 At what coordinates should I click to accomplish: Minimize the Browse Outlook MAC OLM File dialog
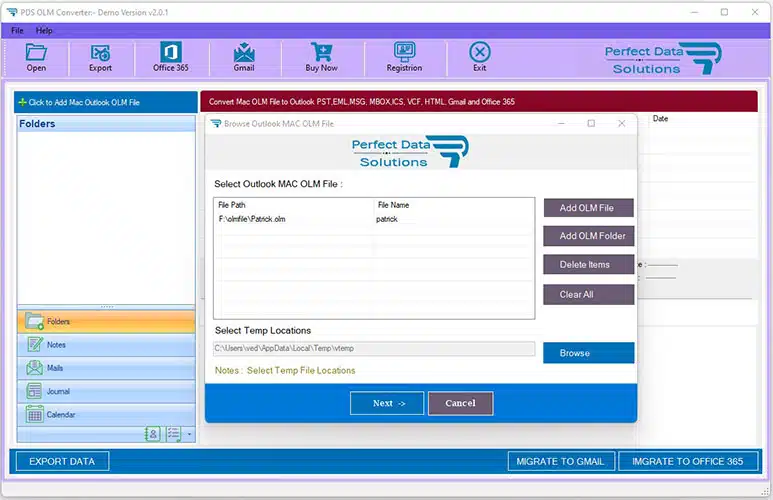pos(561,123)
